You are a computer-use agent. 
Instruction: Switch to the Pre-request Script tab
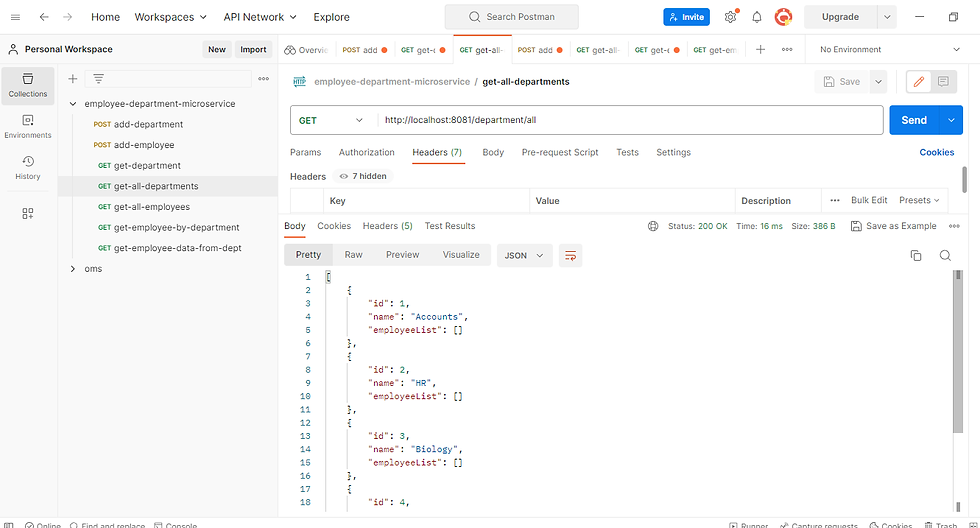pos(560,152)
